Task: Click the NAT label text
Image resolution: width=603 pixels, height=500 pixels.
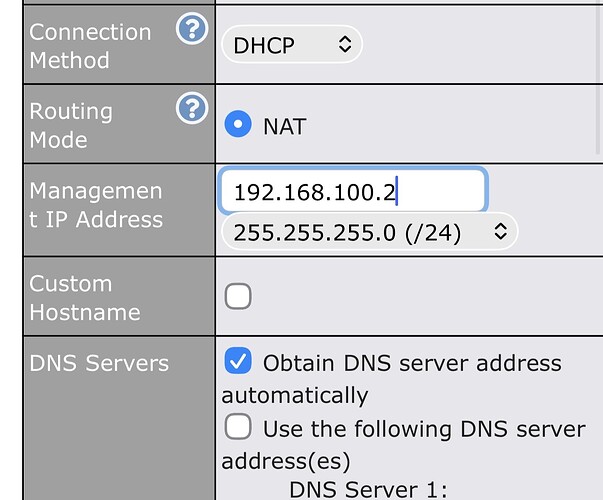Action: coord(284,126)
